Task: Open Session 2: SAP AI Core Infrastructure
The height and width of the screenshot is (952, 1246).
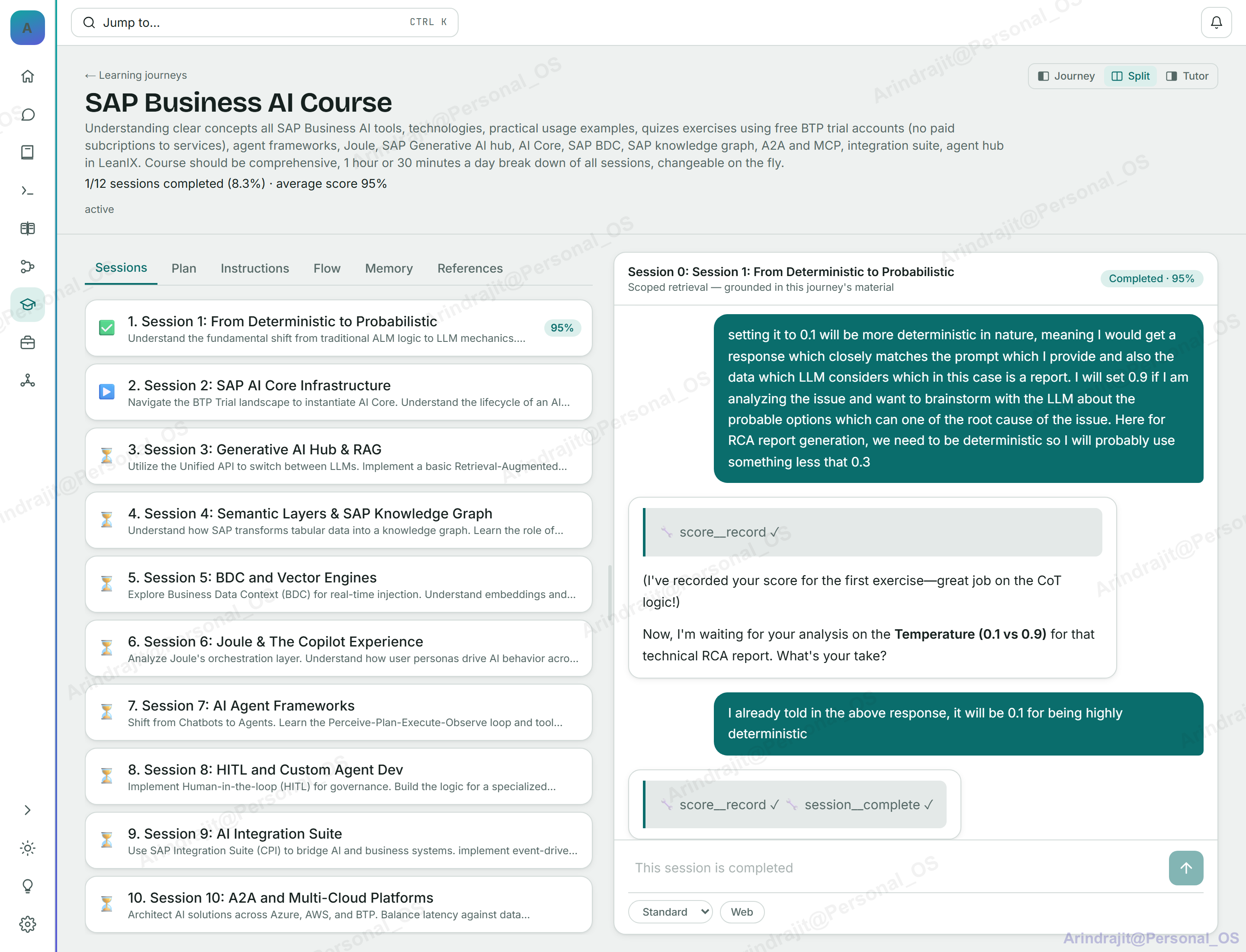Action: 338,392
